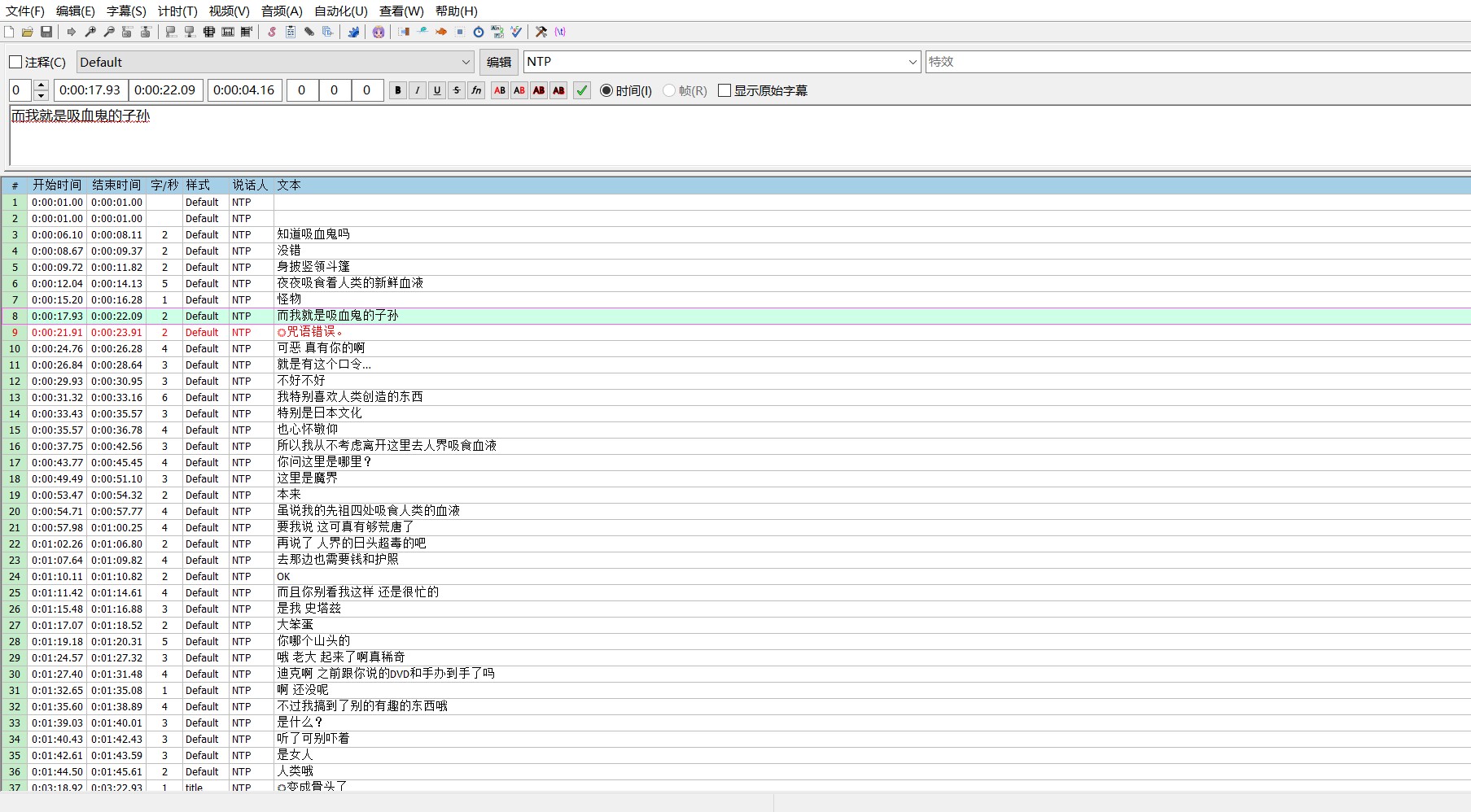Open the 计时(T) menu
Viewport: 1471px width, 812px height.
coord(177,11)
